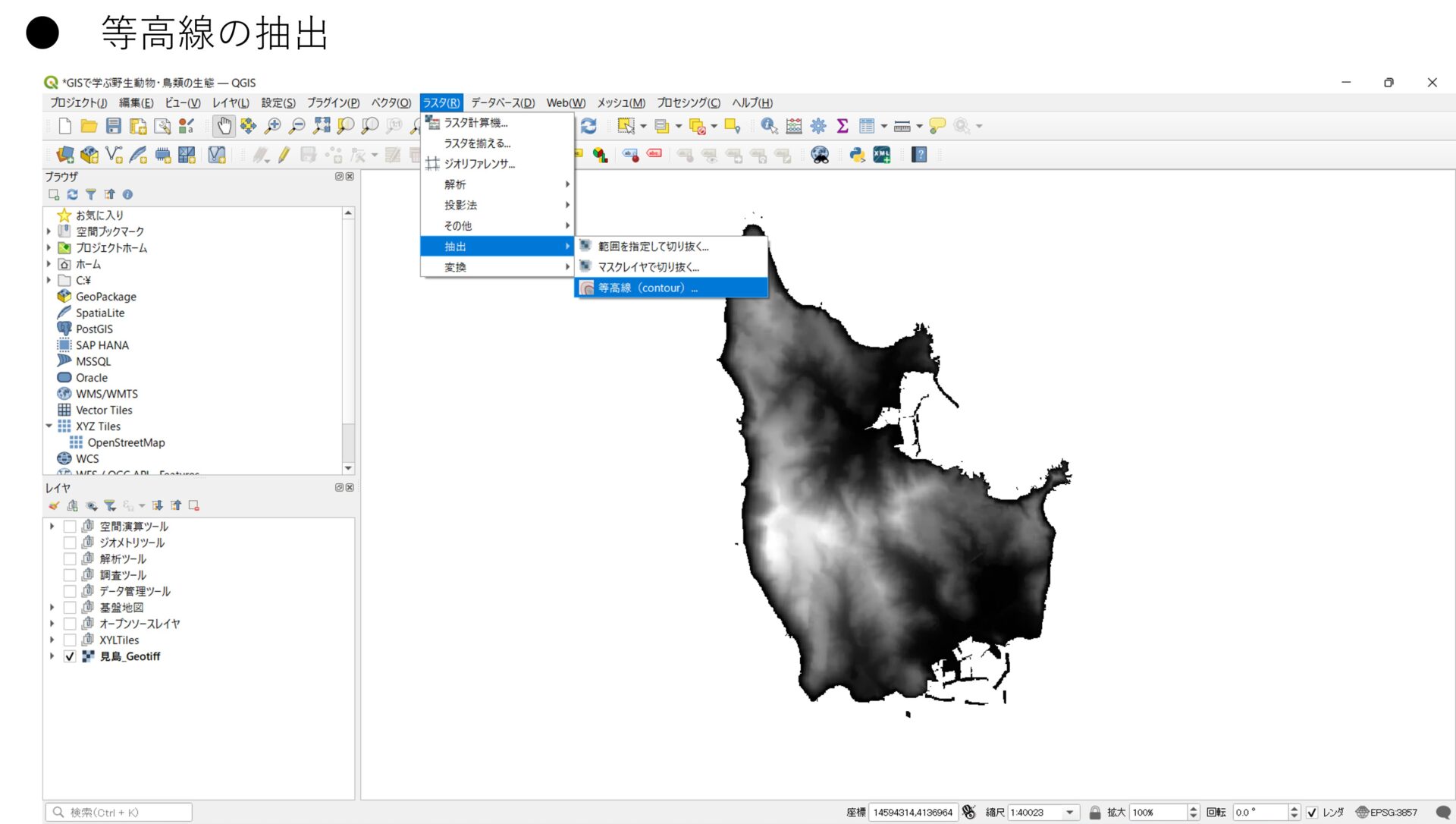Collapse the XYZ Tiles tree node
Image resolution: width=1456 pixels, height=824 pixels.
tap(49, 426)
